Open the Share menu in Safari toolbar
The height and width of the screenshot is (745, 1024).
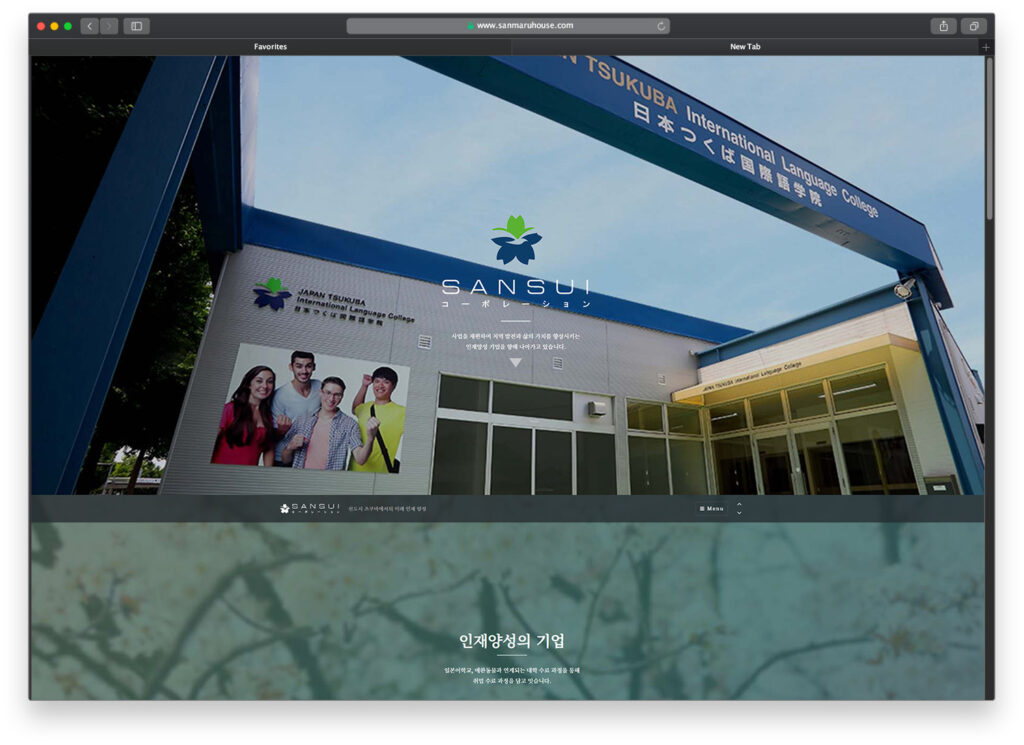click(943, 26)
